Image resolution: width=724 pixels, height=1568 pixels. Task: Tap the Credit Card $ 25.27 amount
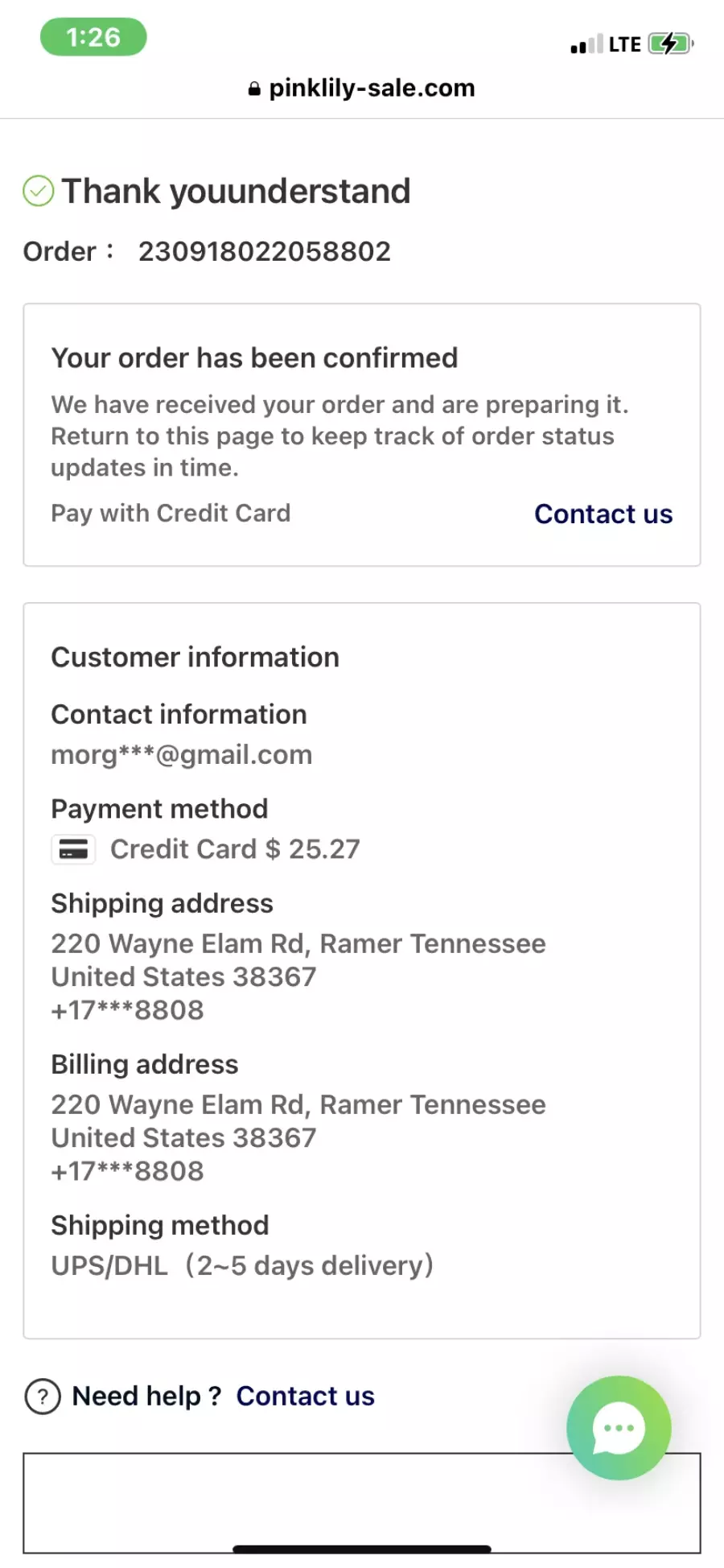235,849
